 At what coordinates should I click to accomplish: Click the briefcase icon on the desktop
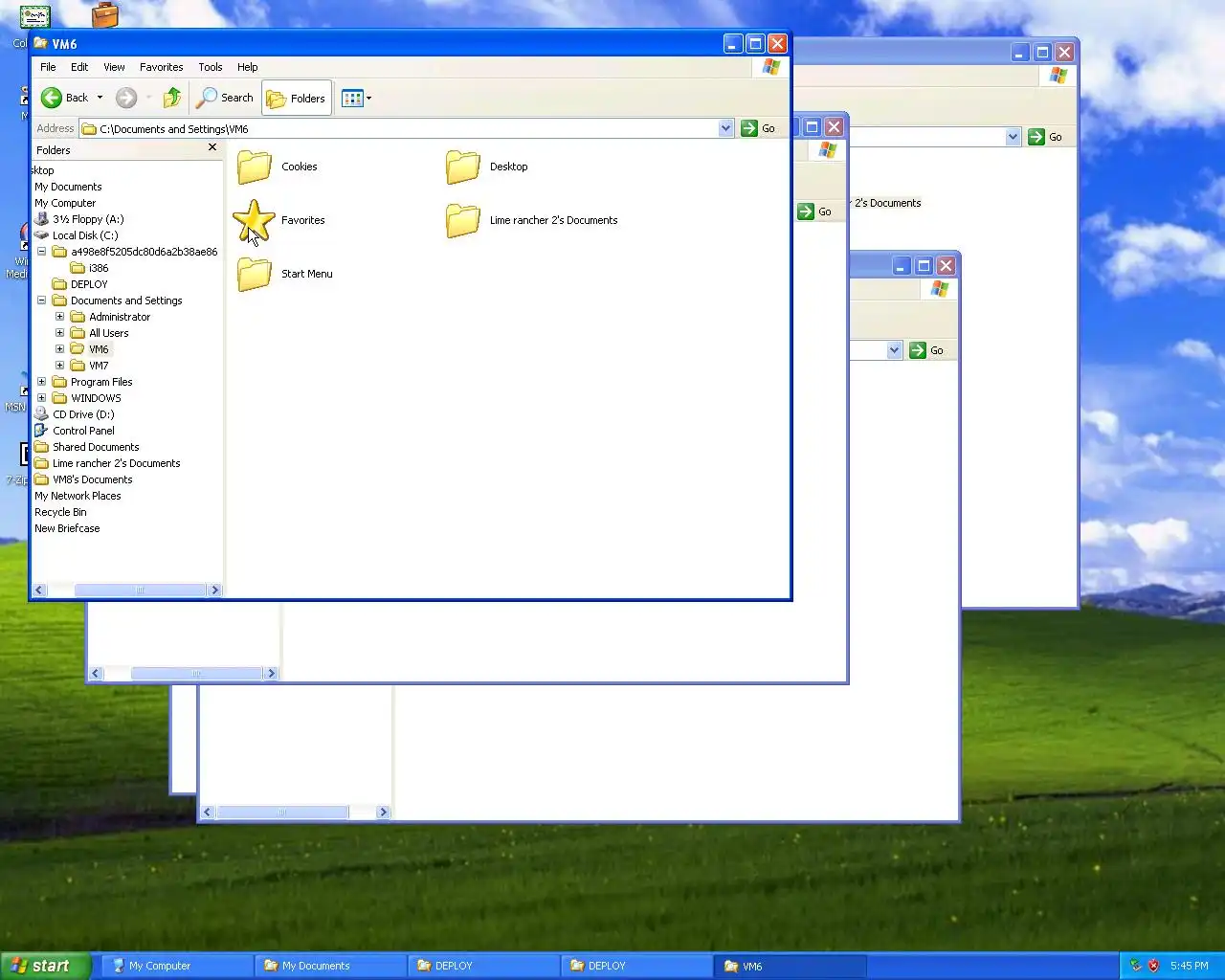pyautogui.click(x=105, y=14)
